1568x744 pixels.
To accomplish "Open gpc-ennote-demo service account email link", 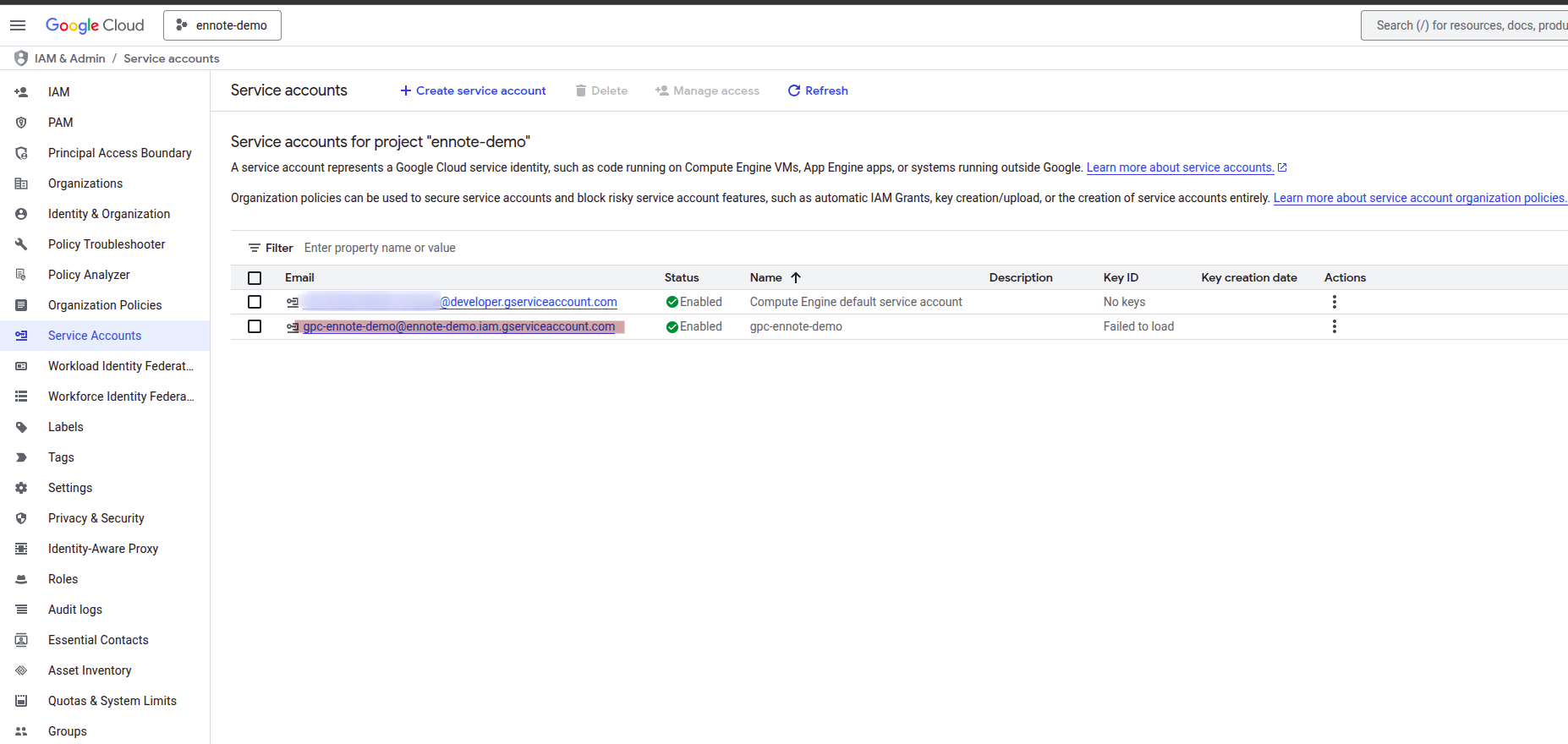I will (x=459, y=326).
